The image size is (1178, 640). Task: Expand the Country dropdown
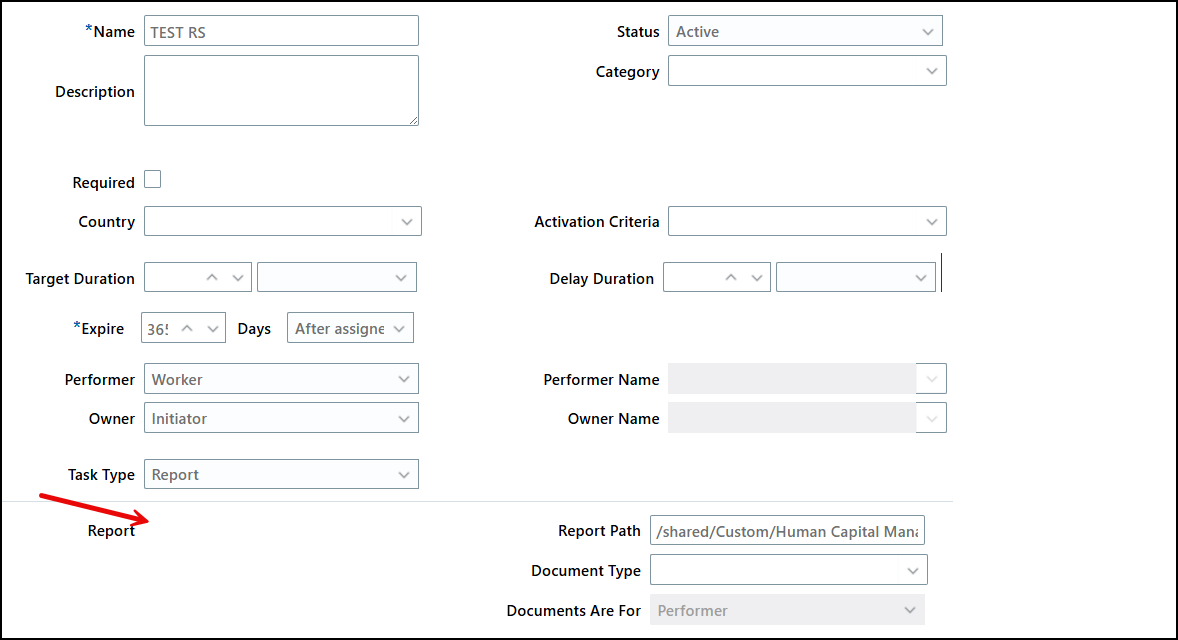click(282, 222)
